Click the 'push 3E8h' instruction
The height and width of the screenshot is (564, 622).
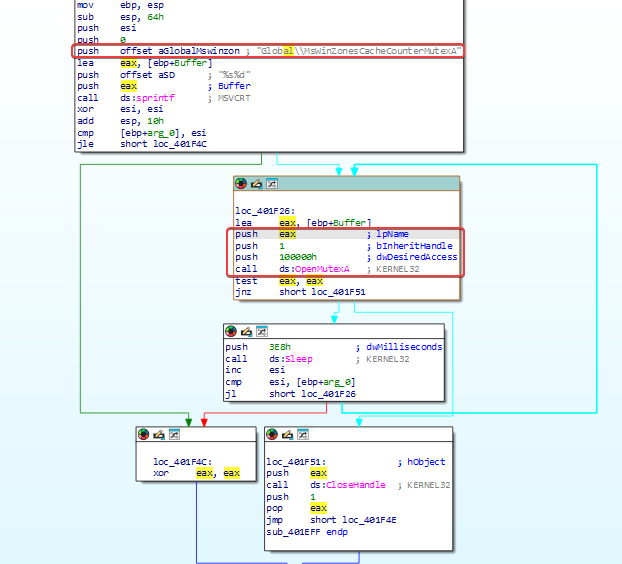point(258,347)
